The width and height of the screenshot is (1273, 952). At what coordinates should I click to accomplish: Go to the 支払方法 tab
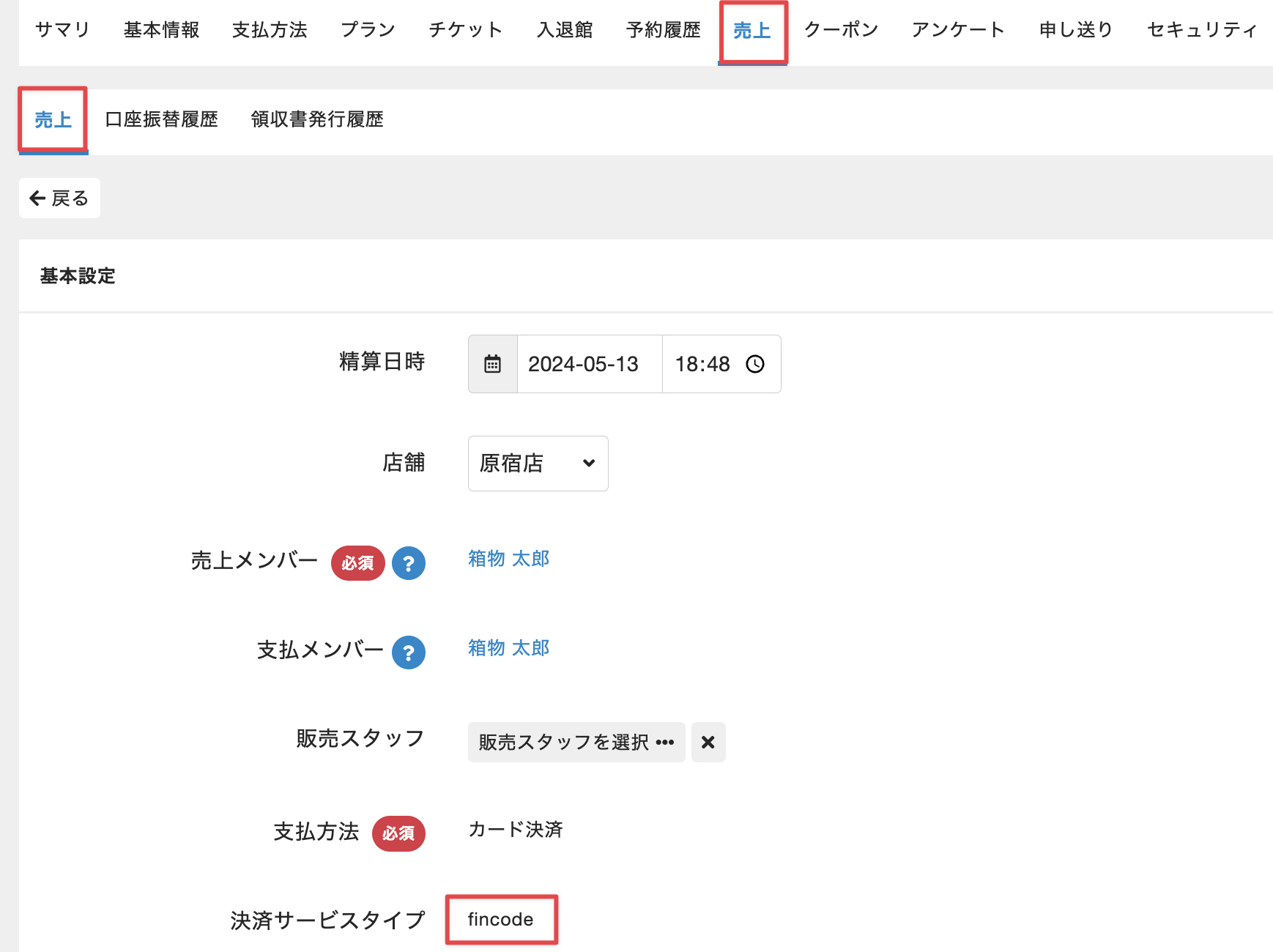click(270, 30)
